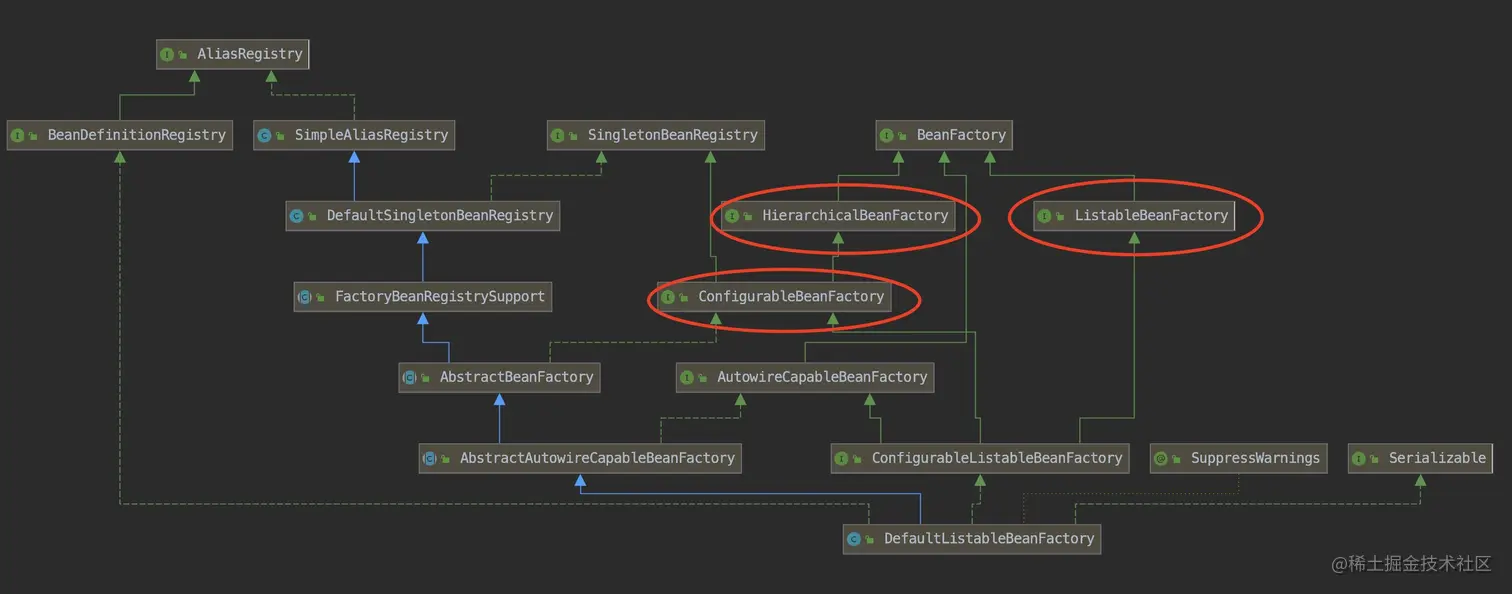Click the visibility lock icon on SimpleAliasRegistry
The width and height of the screenshot is (1512, 594).
point(280,136)
